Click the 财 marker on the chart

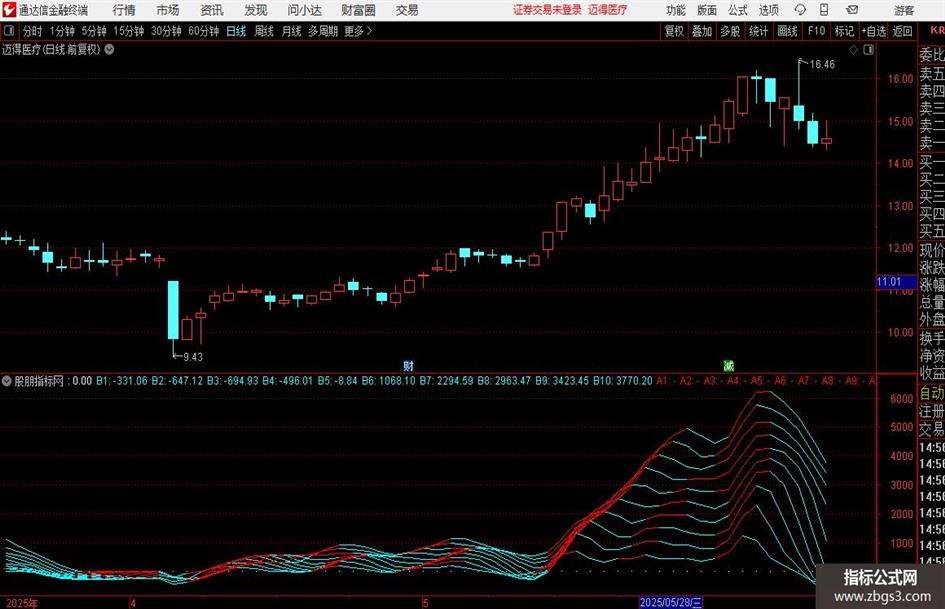pyautogui.click(x=408, y=365)
